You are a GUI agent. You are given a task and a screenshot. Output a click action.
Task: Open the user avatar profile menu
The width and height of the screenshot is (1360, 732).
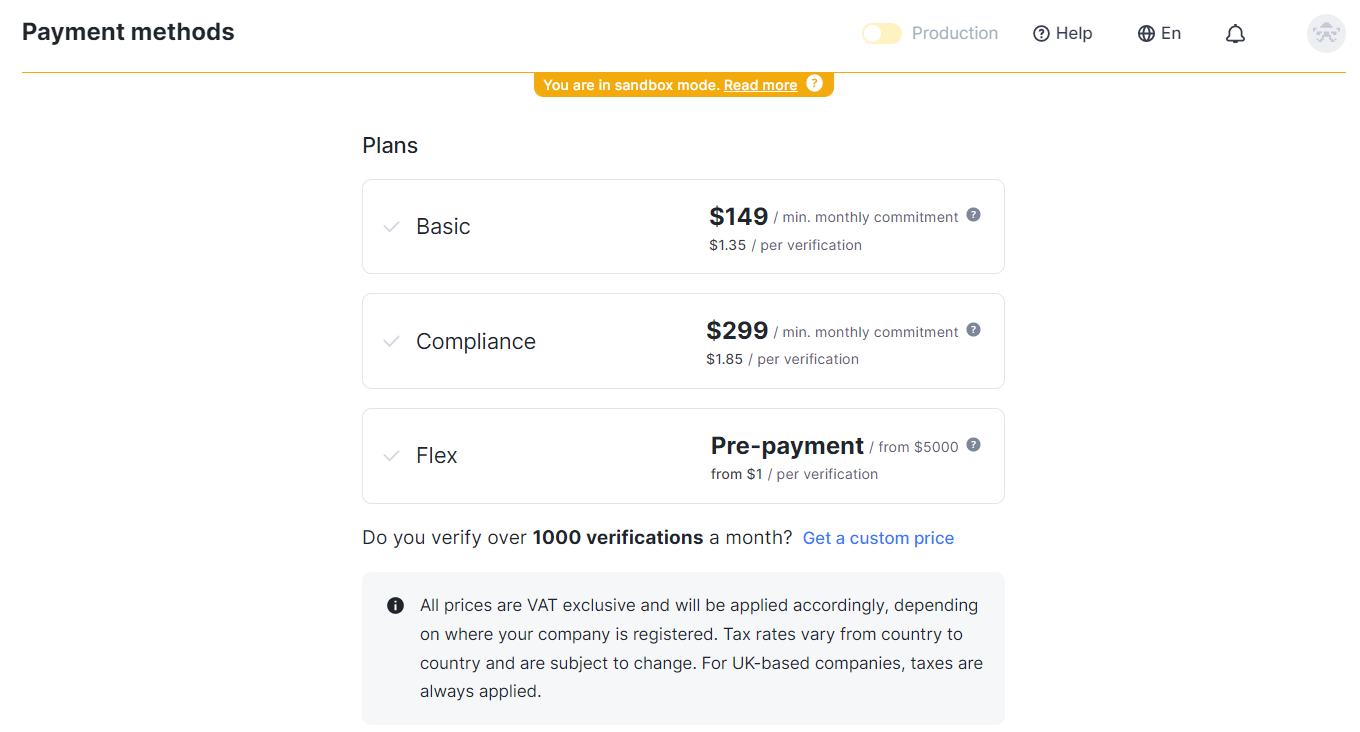point(1326,34)
